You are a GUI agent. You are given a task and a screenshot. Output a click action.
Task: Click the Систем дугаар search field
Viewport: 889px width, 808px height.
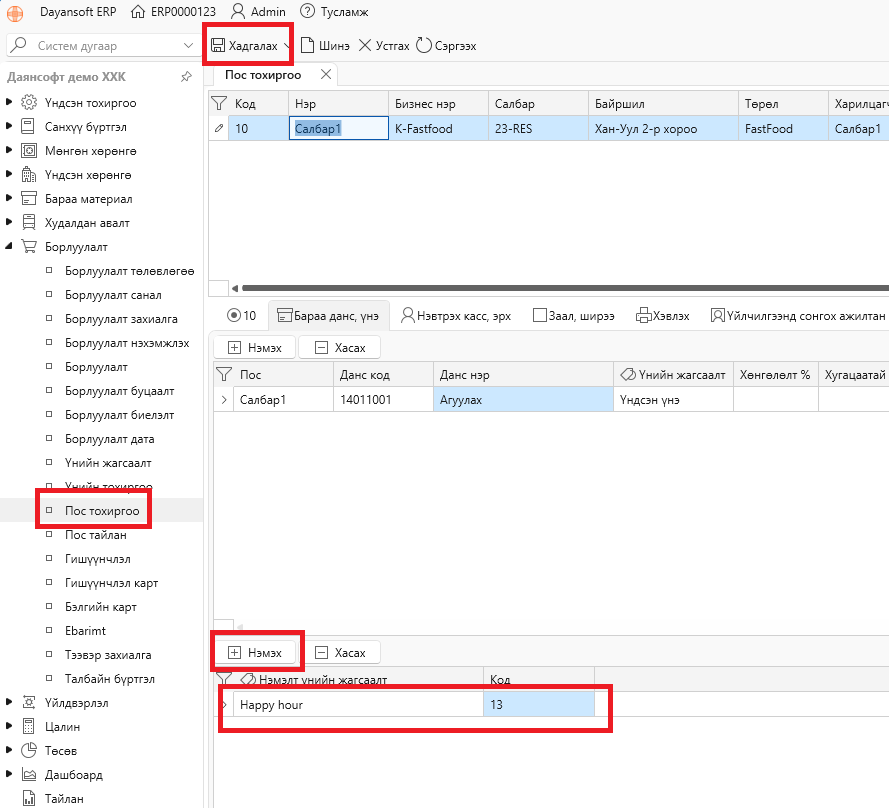tap(105, 45)
